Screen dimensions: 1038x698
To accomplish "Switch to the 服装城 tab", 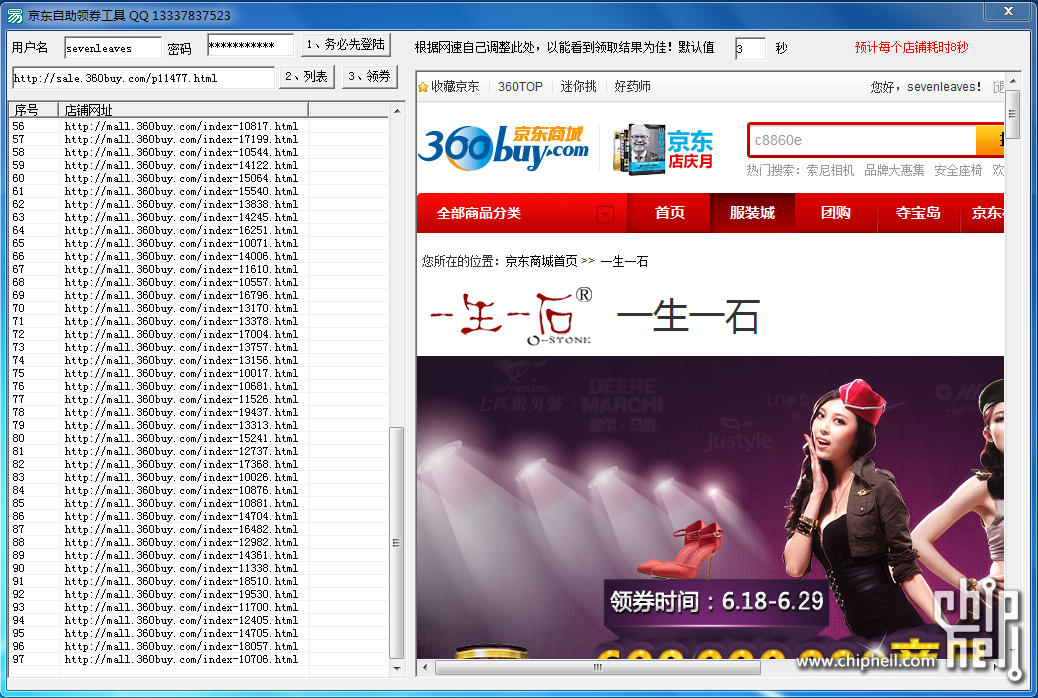I will click(x=752, y=213).
